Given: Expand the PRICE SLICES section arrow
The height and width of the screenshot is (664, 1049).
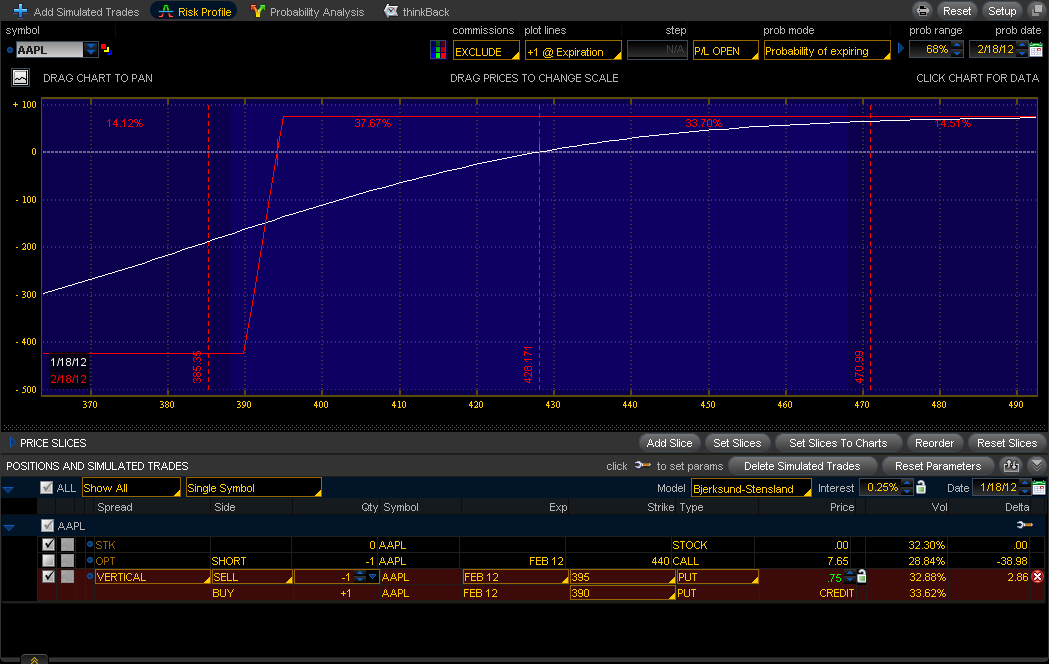Looking at the screenshot, I should [12, 443].
